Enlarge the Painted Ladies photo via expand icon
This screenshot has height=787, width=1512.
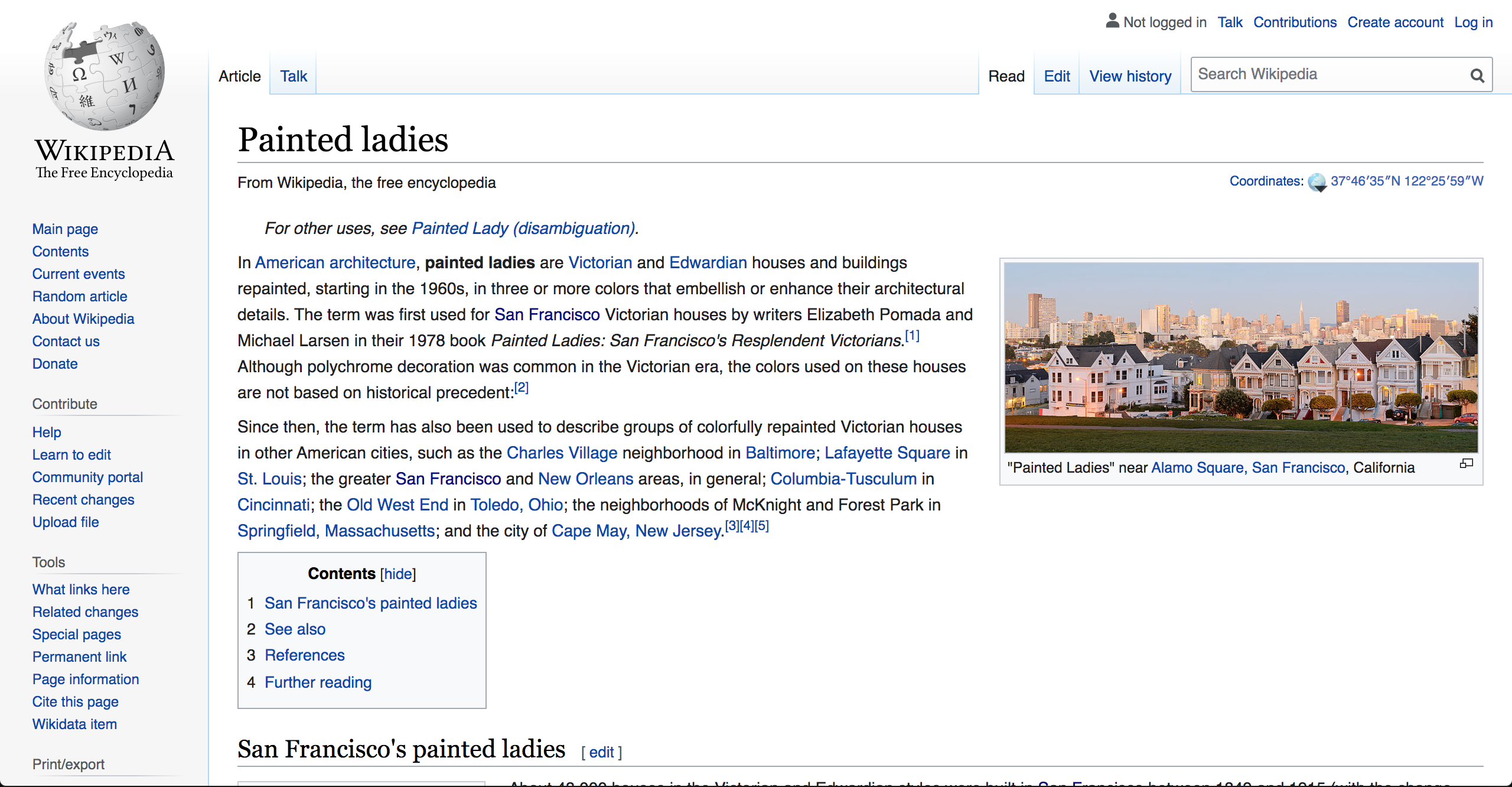coord(1467,463)
